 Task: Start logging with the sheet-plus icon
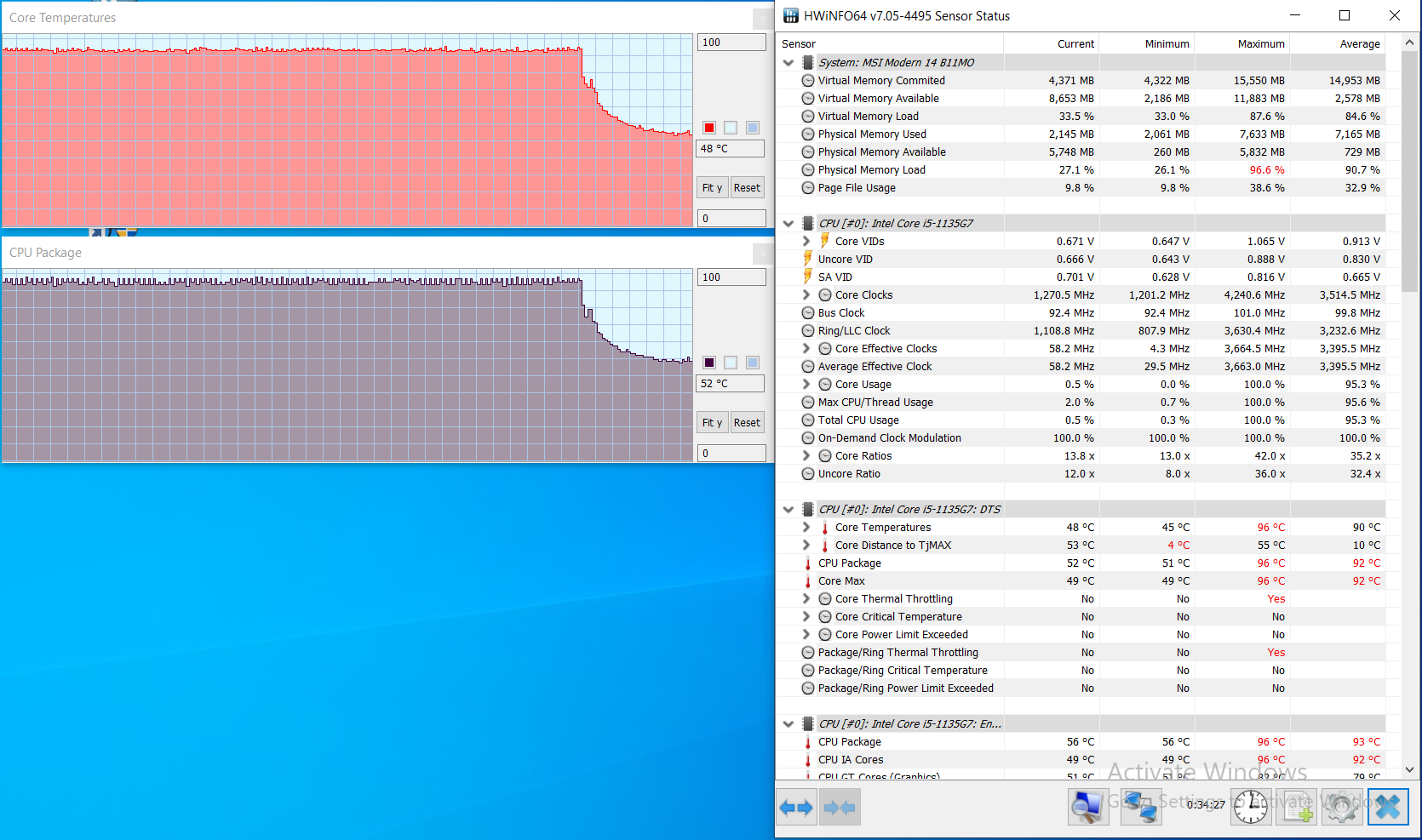[x=1298, y=807]
